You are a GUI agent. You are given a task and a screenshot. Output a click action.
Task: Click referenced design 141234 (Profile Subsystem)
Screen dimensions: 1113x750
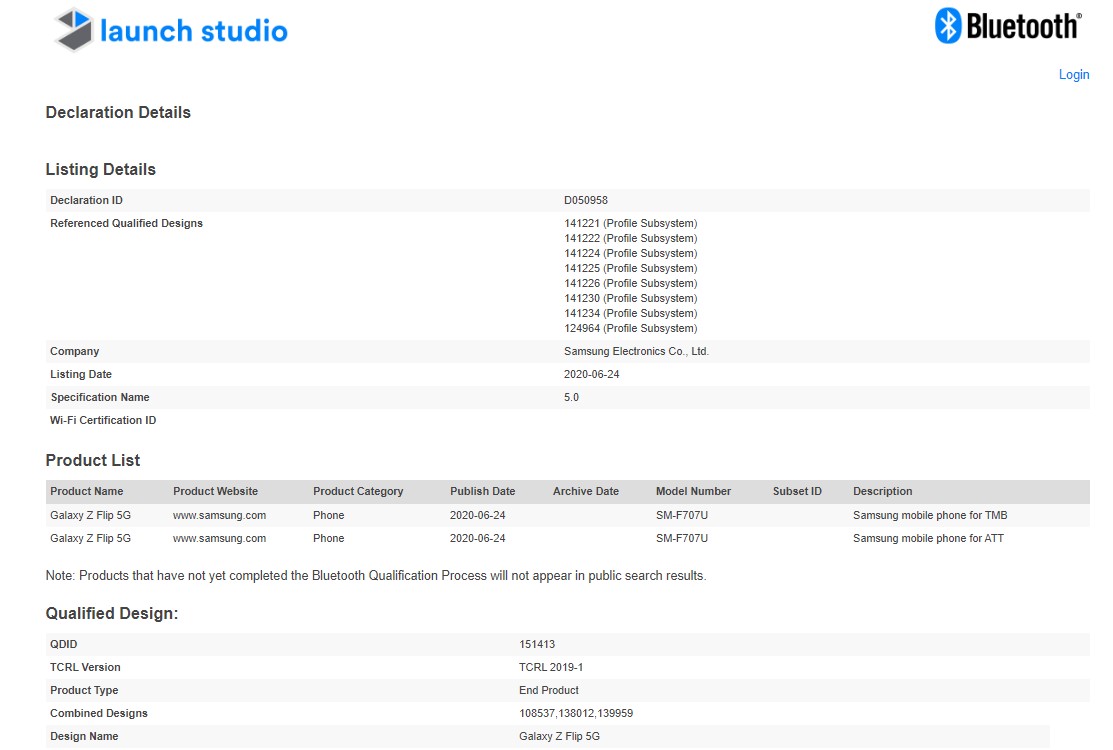click(x=630, y=313)
